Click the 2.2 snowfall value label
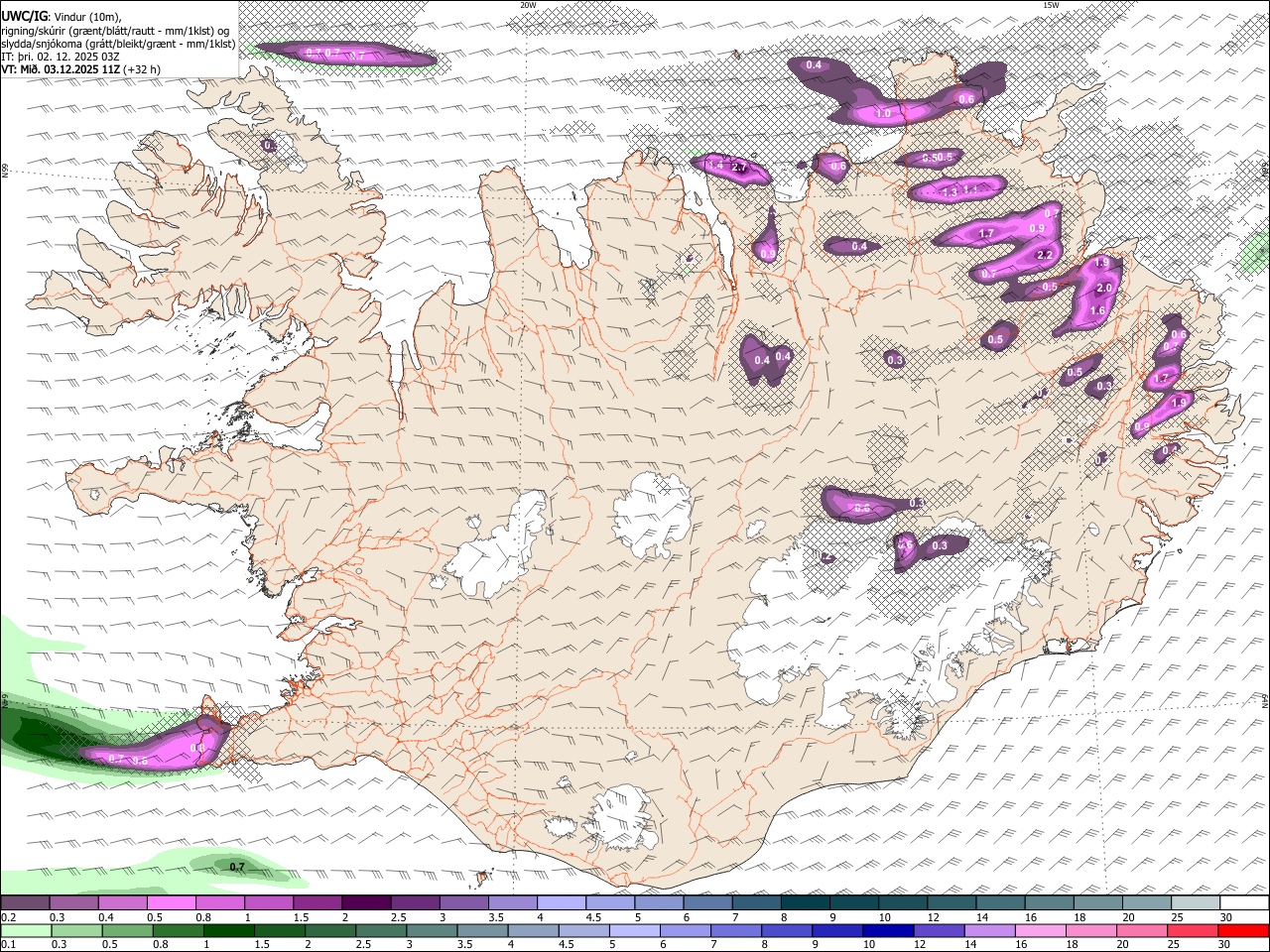This screenshot has width=1270, height=952. [x=1044, y=255]
